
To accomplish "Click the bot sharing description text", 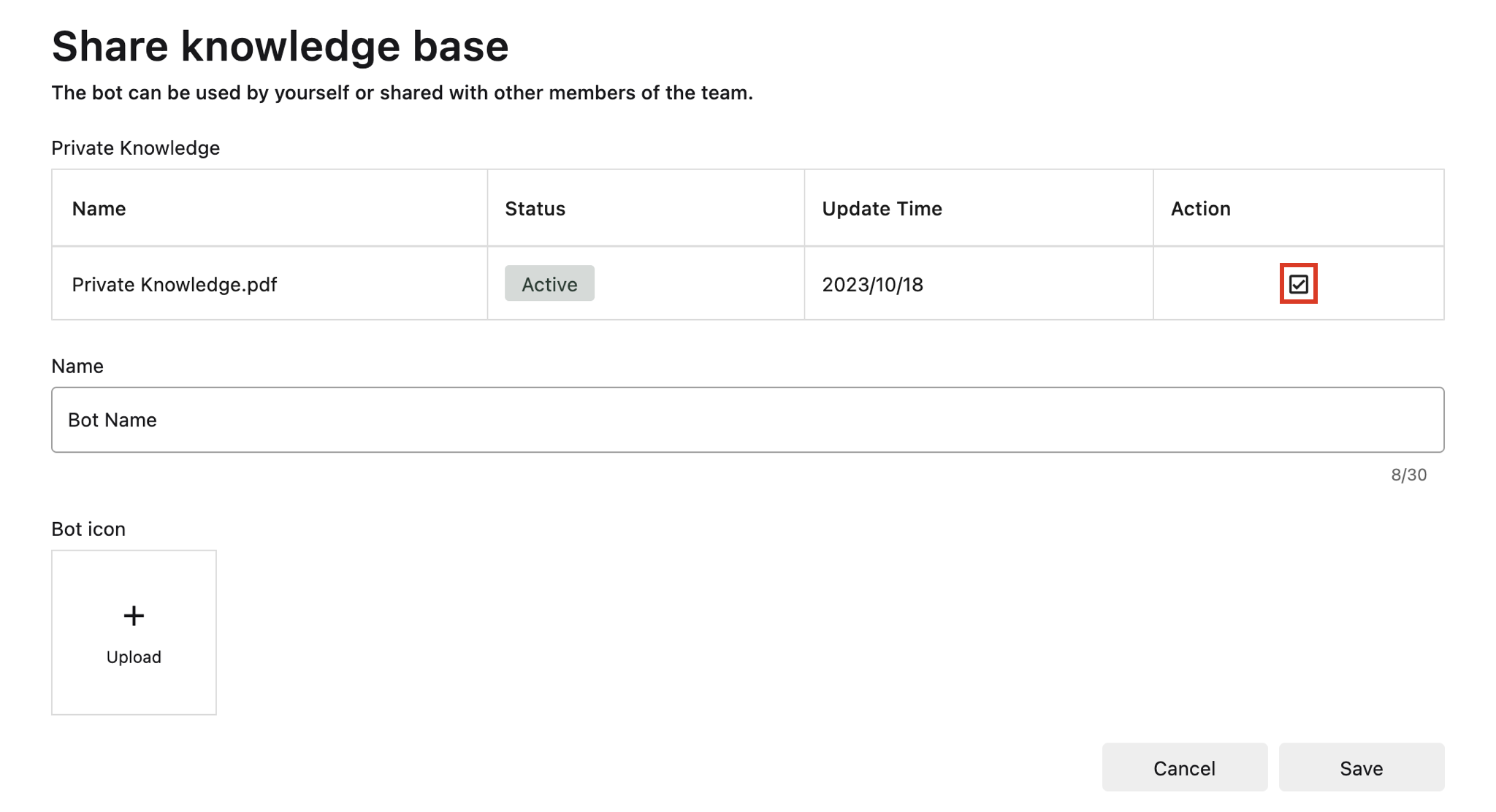I will pos(402,93).
